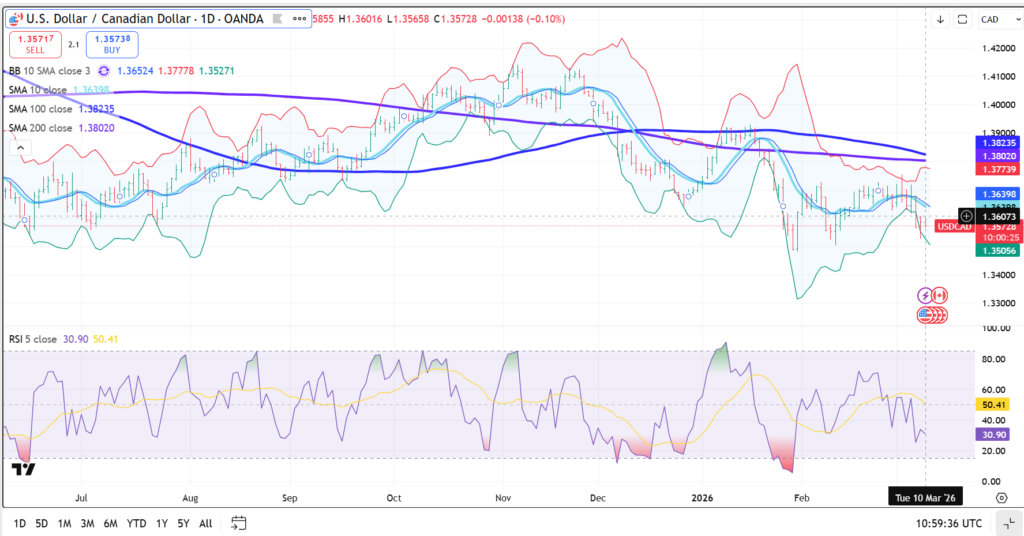
Task: Open chart settings gear on time axis
Action: coord(1000,497)
